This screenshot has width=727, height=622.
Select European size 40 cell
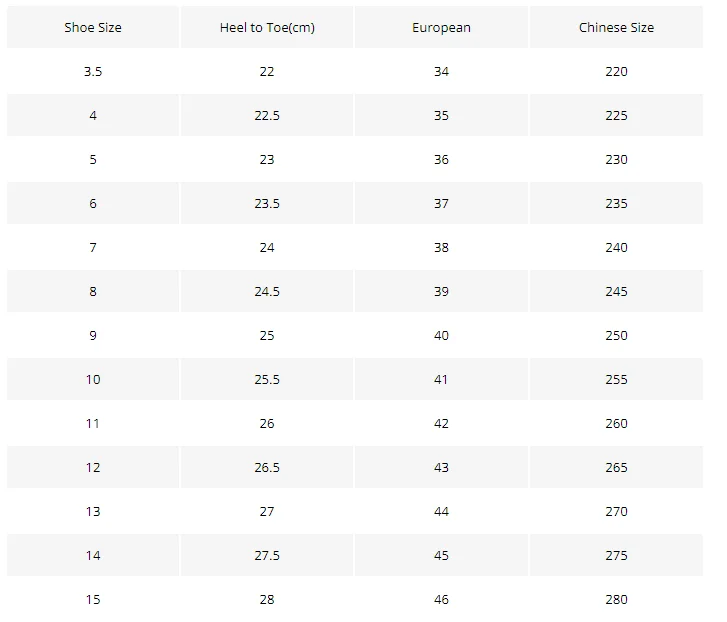click(441, 335)
